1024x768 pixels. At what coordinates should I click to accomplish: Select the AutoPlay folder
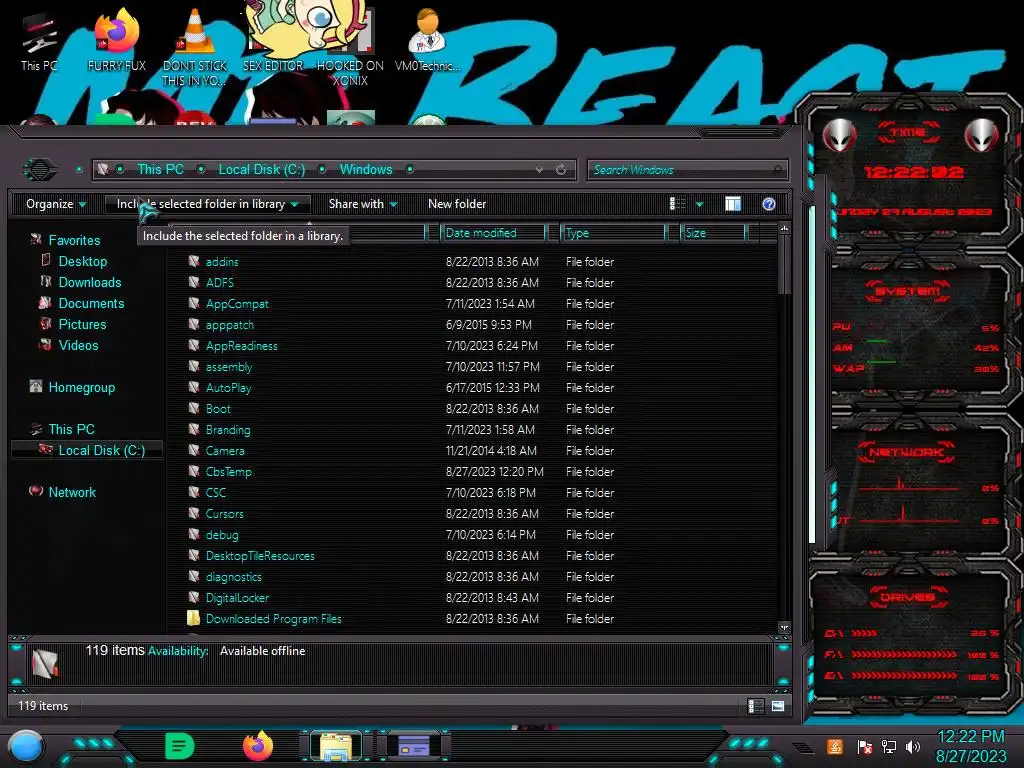(x=228, y=387)
